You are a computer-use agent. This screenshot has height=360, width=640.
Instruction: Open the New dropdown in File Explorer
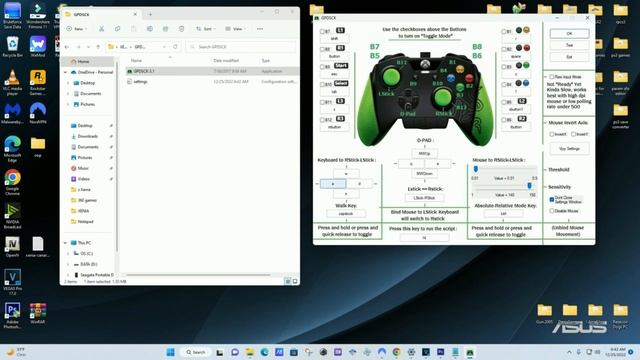coord(77,29)
